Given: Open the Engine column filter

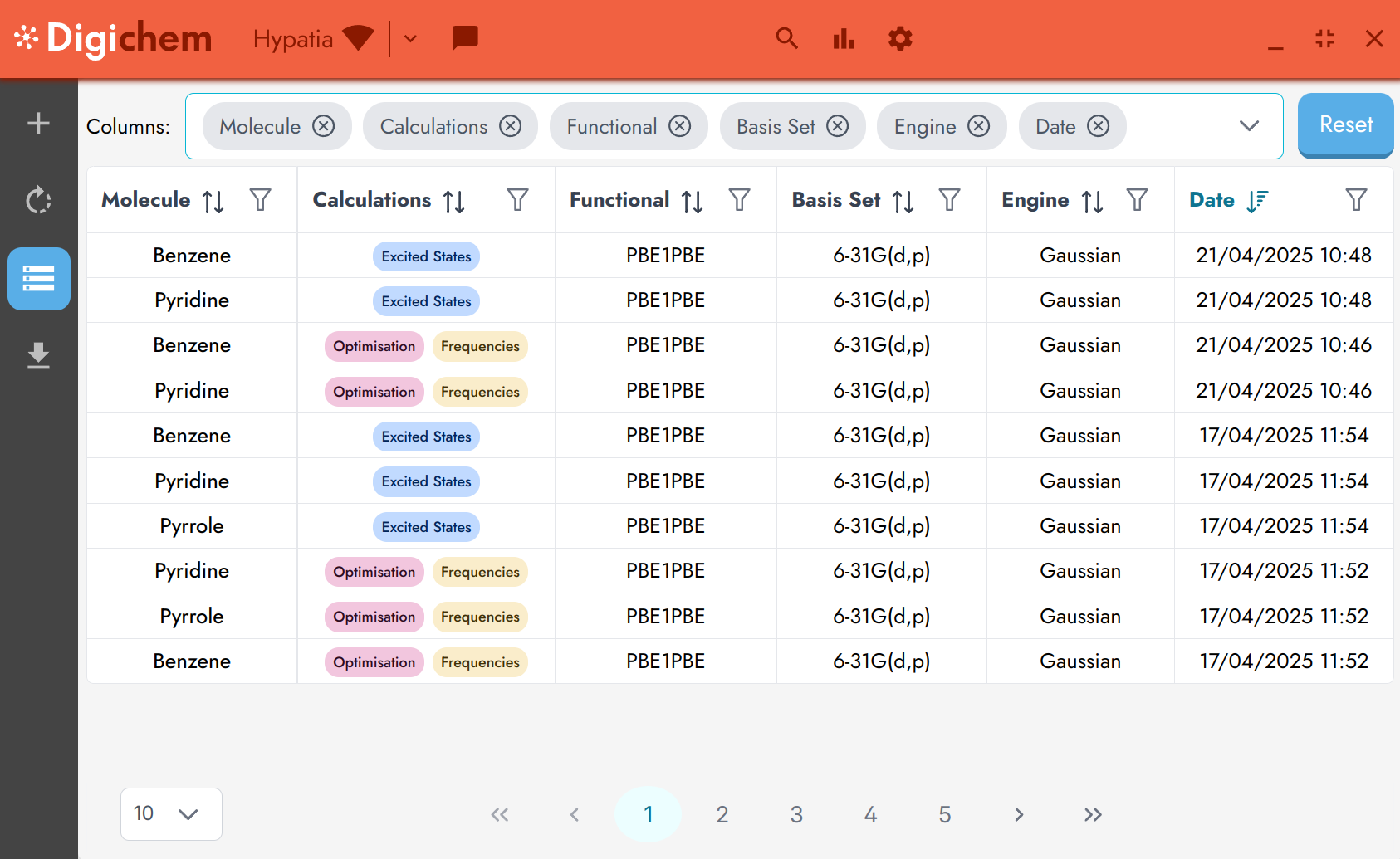Looking at the screenshot, I should pos(1138,199).
